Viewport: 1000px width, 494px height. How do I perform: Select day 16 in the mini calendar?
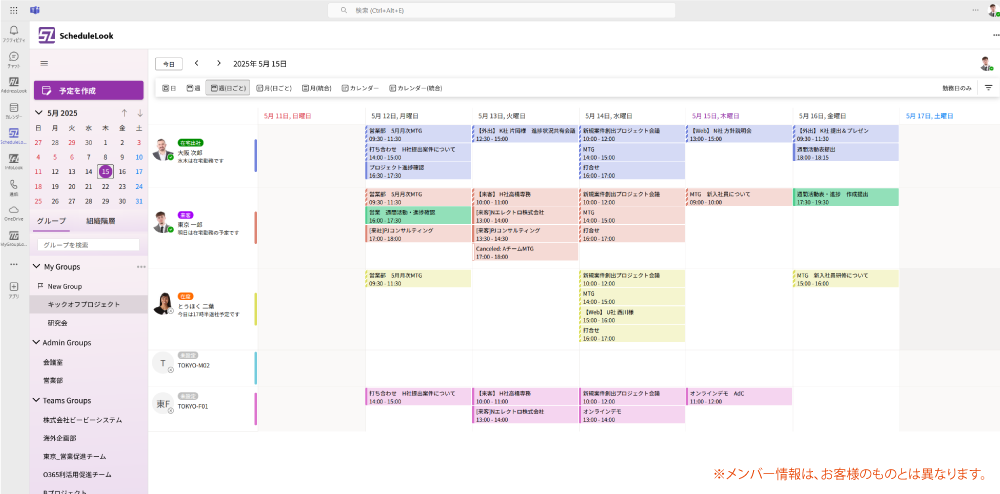122,171
